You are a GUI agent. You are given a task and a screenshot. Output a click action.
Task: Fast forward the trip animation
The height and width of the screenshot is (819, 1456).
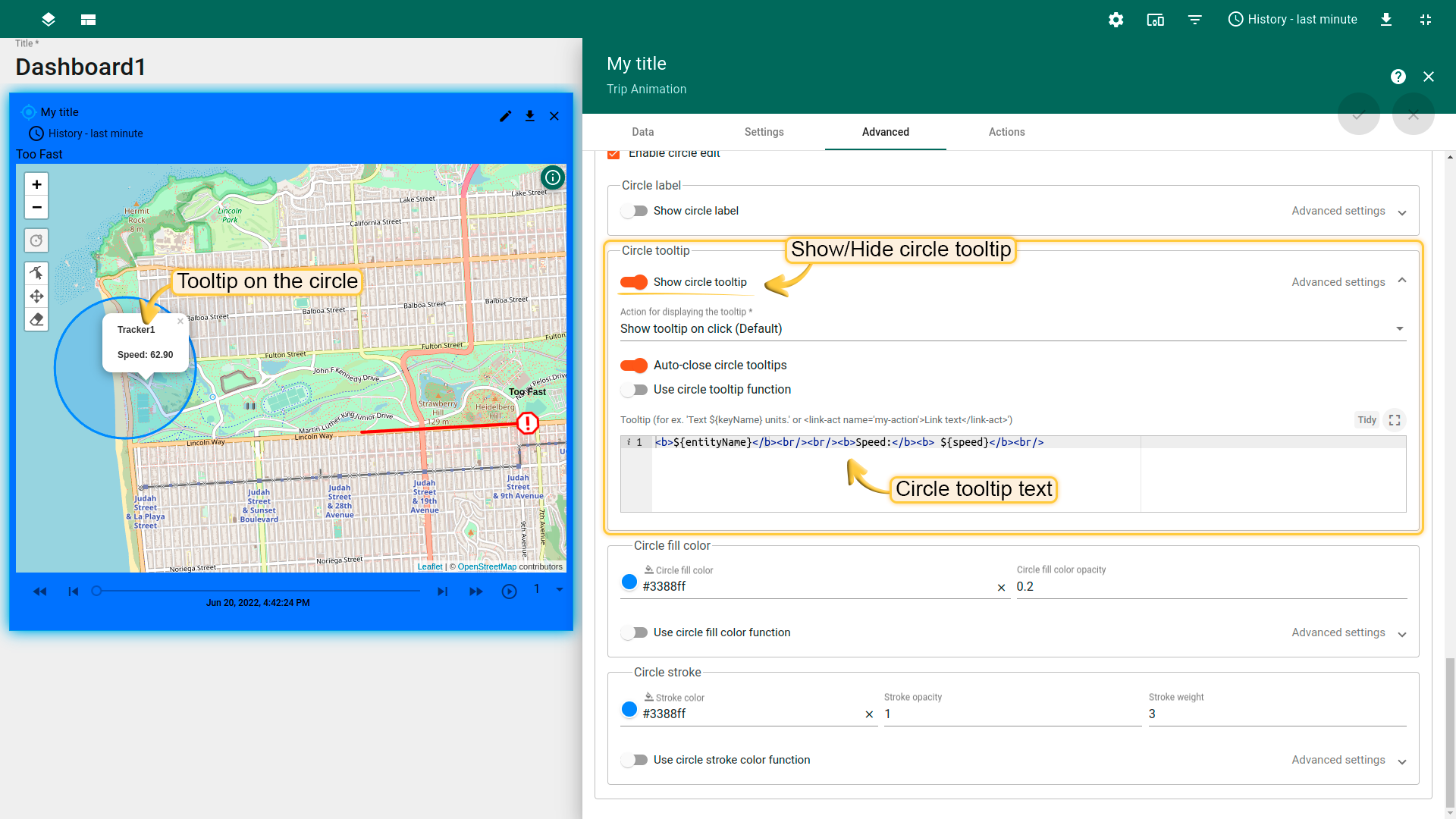[x=476, y=591]
